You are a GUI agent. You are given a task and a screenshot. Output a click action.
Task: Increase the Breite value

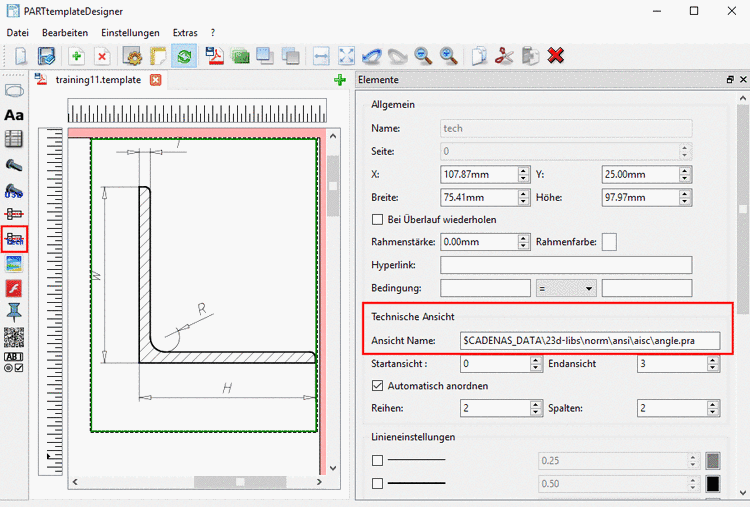pyautogui.click(x=524, y=194)
